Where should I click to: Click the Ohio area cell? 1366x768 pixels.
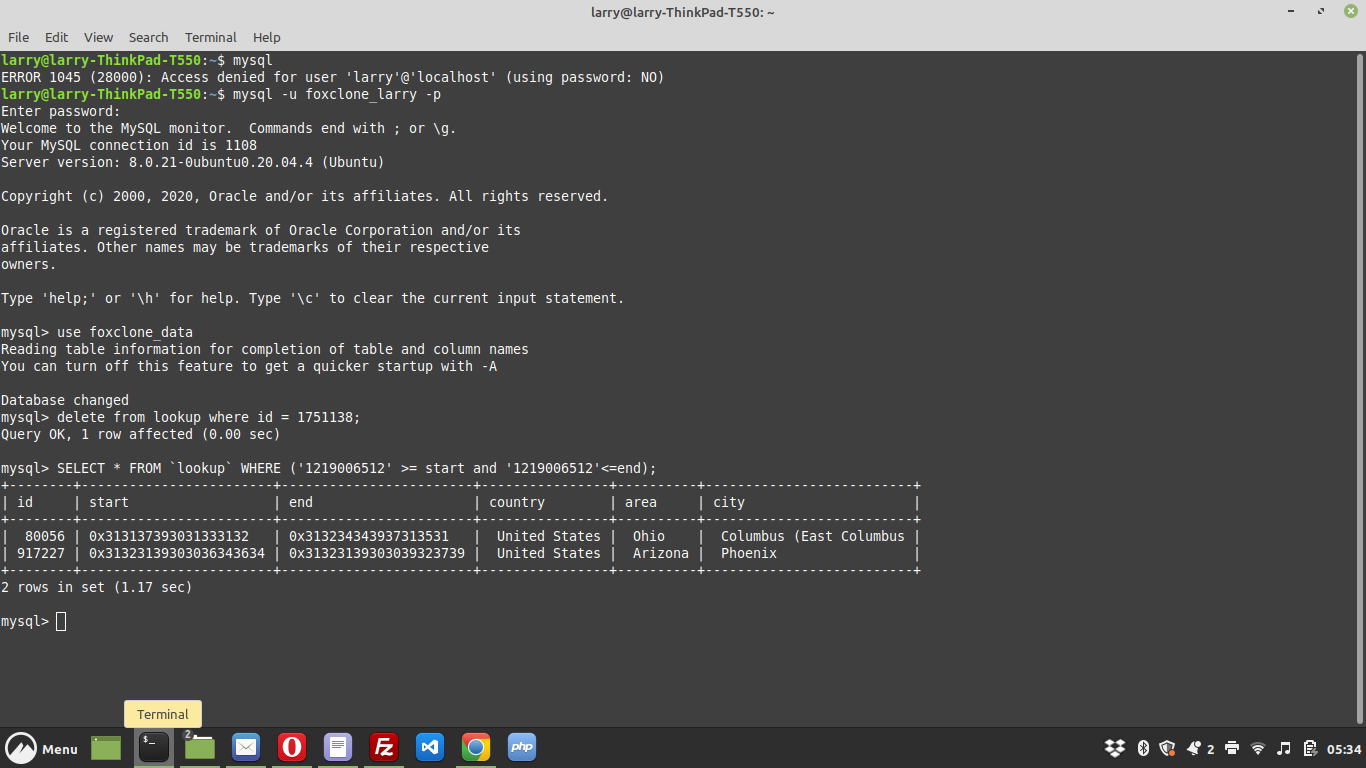pos(649,536)
